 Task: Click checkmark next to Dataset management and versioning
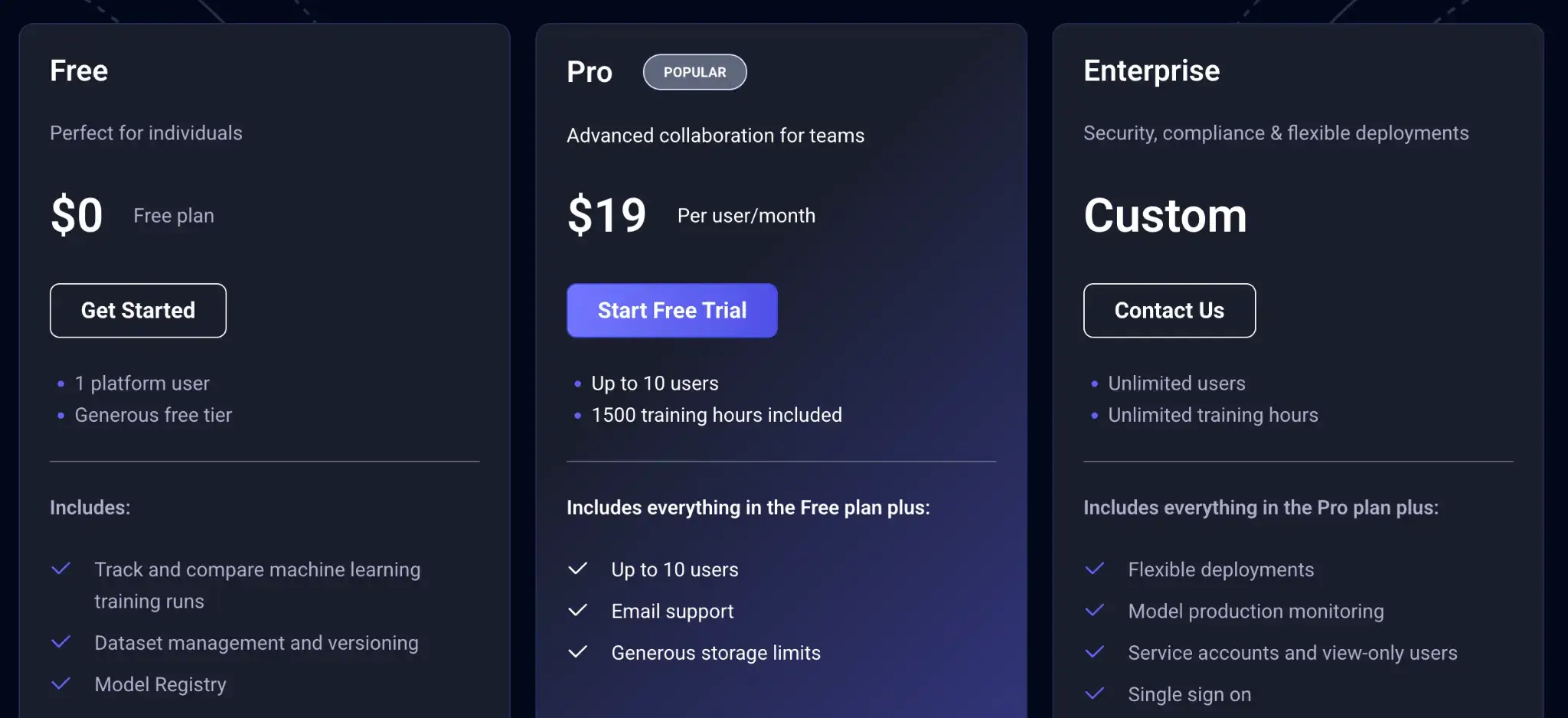[x=61, y=642]
